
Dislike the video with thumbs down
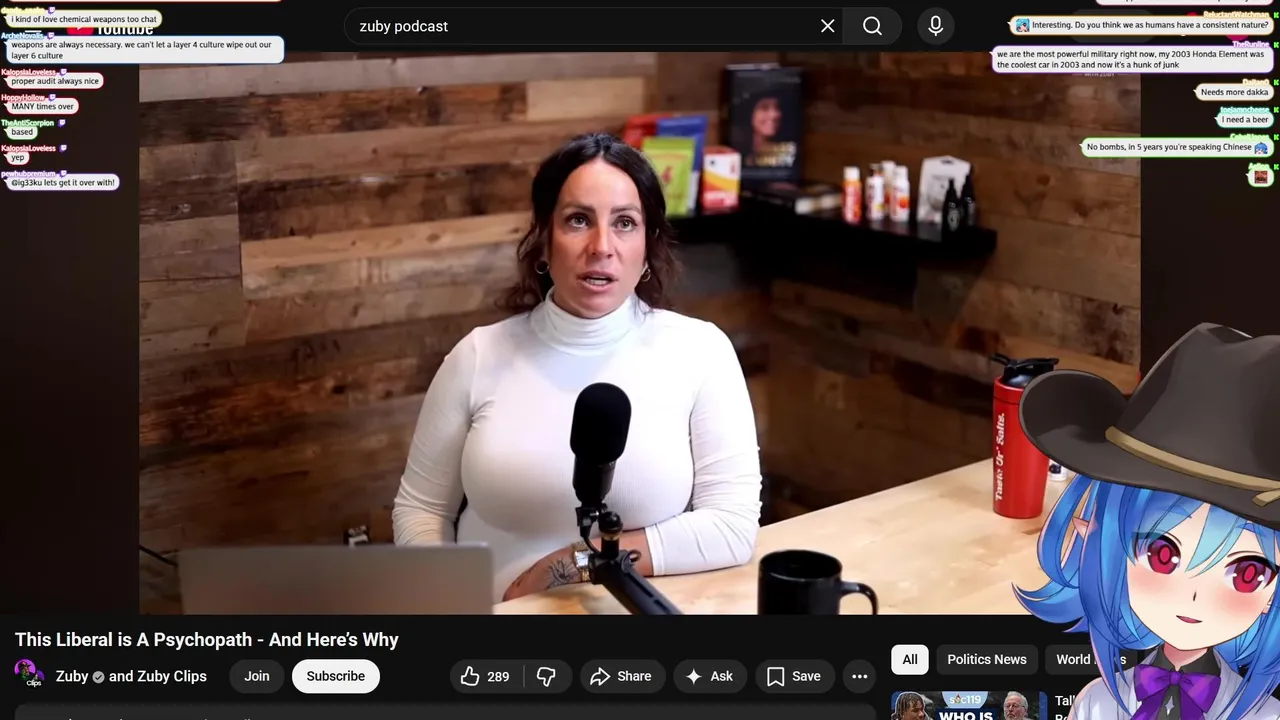coord(546,677)
